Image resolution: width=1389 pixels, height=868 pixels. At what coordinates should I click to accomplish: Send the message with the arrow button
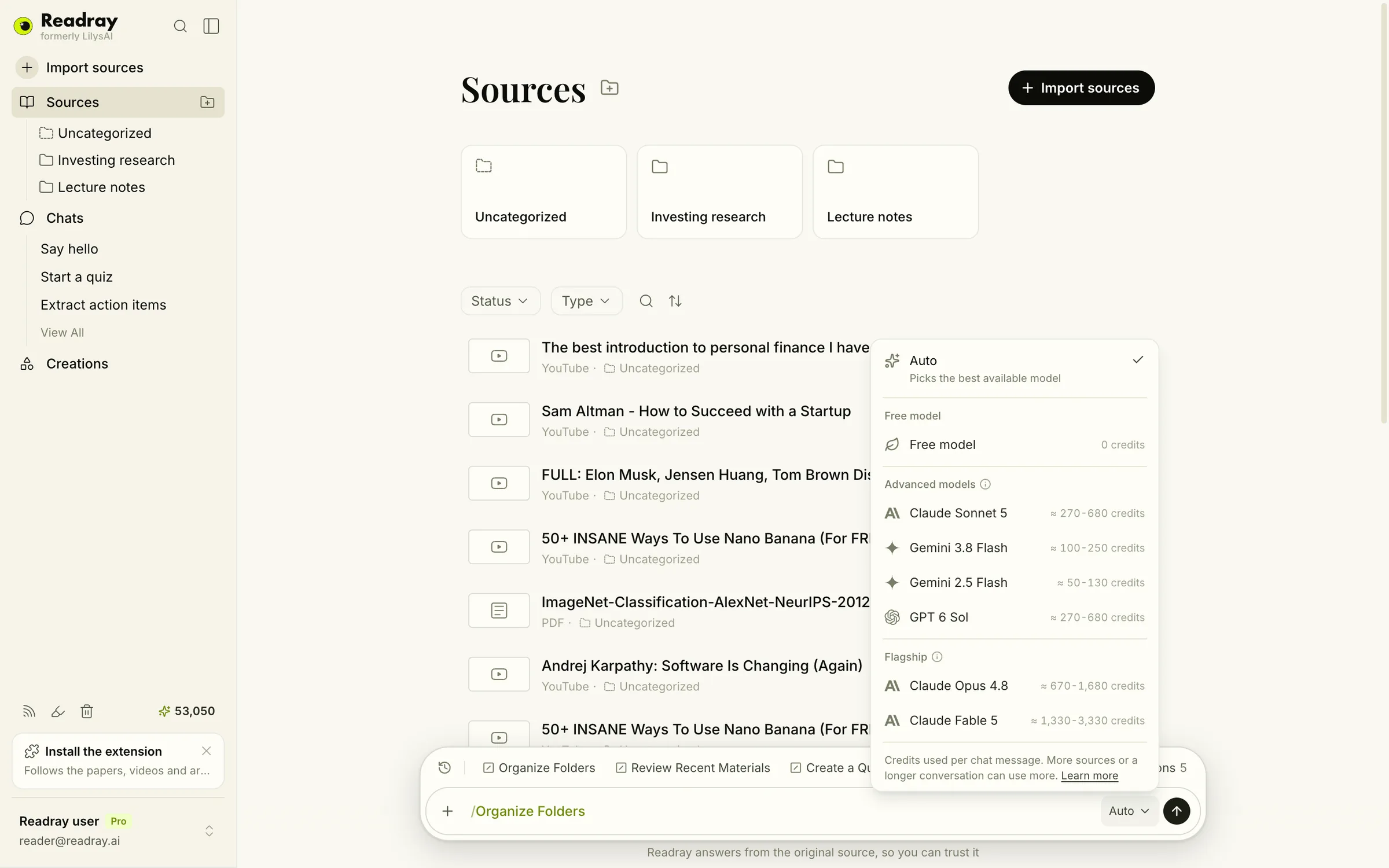click(x=1177, y=811)
